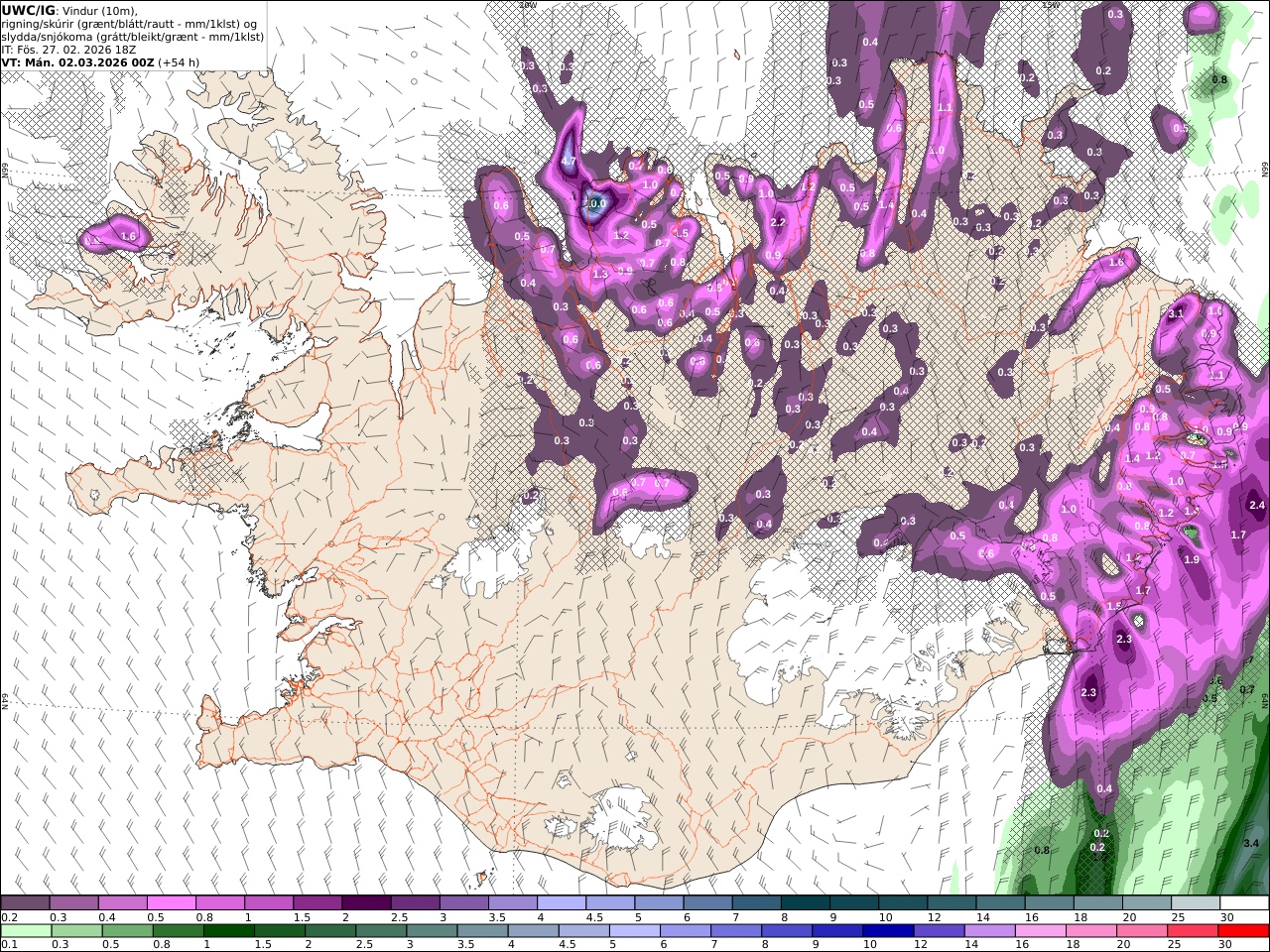Viewport: 1270px width, 952px height.
Task: Click the '4.7' precipitation value on map
Action: click(x=569, y=161)
